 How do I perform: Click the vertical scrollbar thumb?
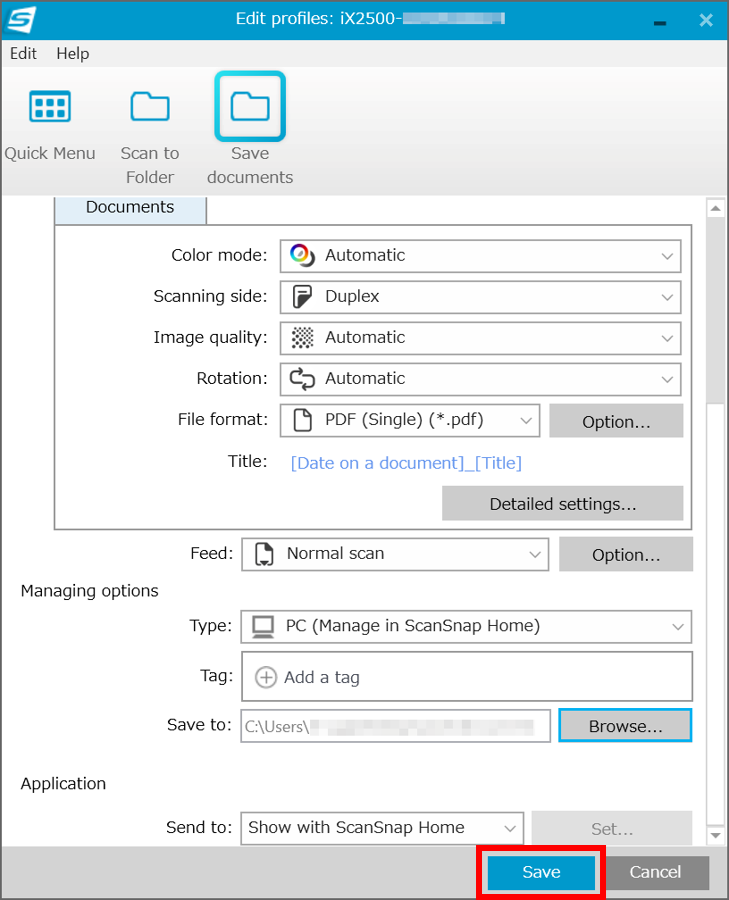pos(715,310)
